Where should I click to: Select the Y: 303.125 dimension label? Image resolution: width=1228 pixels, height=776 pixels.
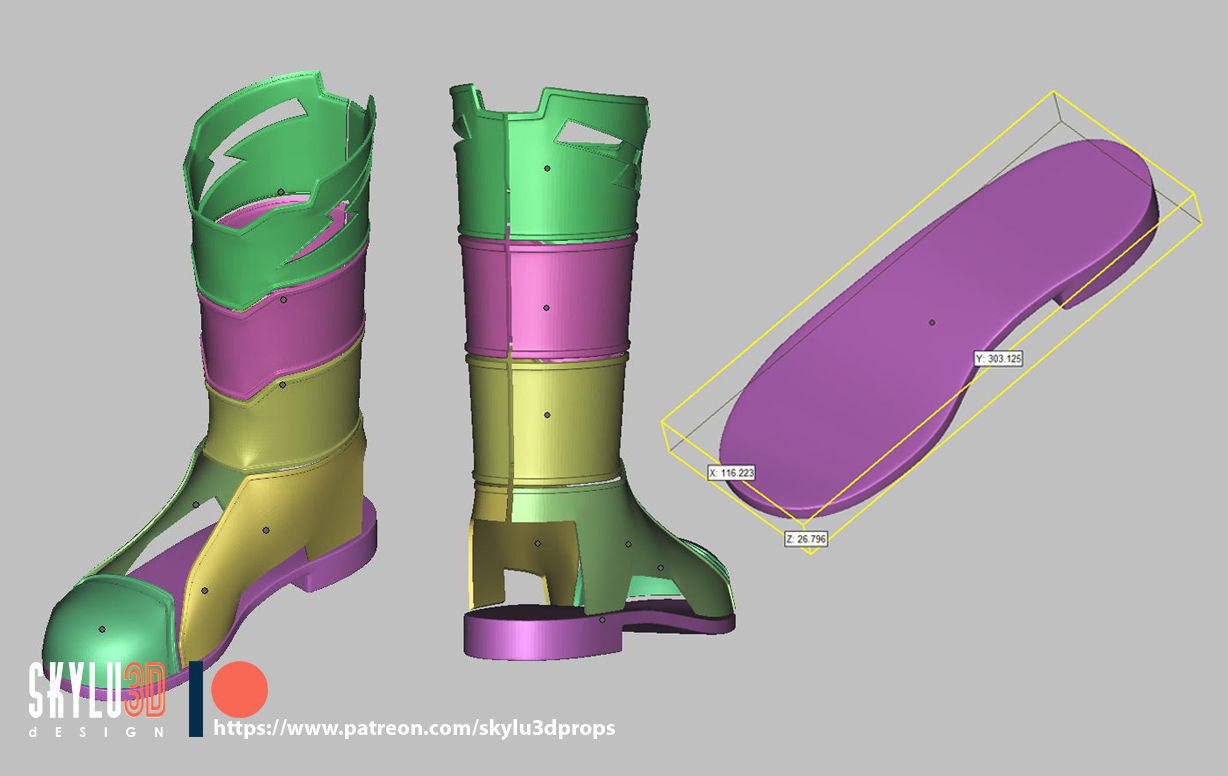pyautogui.click(x=998, y=358)
